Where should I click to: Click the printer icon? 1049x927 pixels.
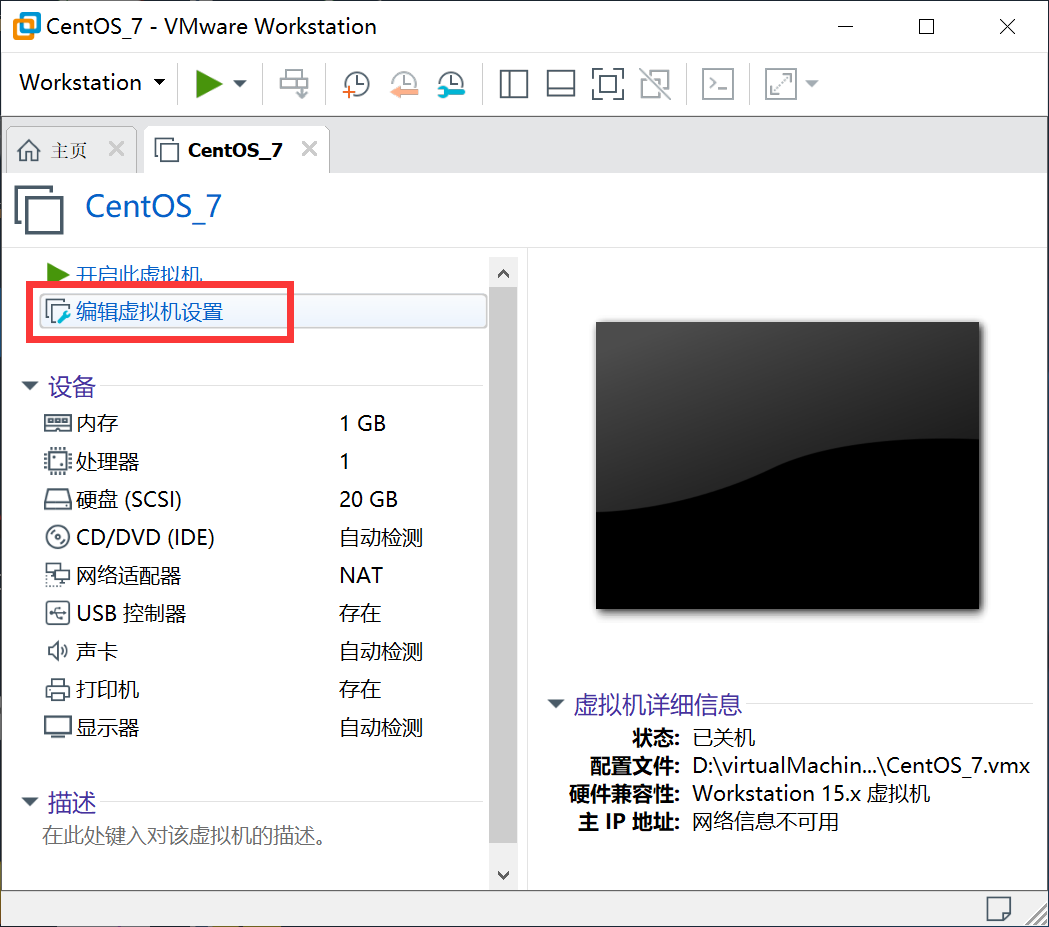[58, 690]
